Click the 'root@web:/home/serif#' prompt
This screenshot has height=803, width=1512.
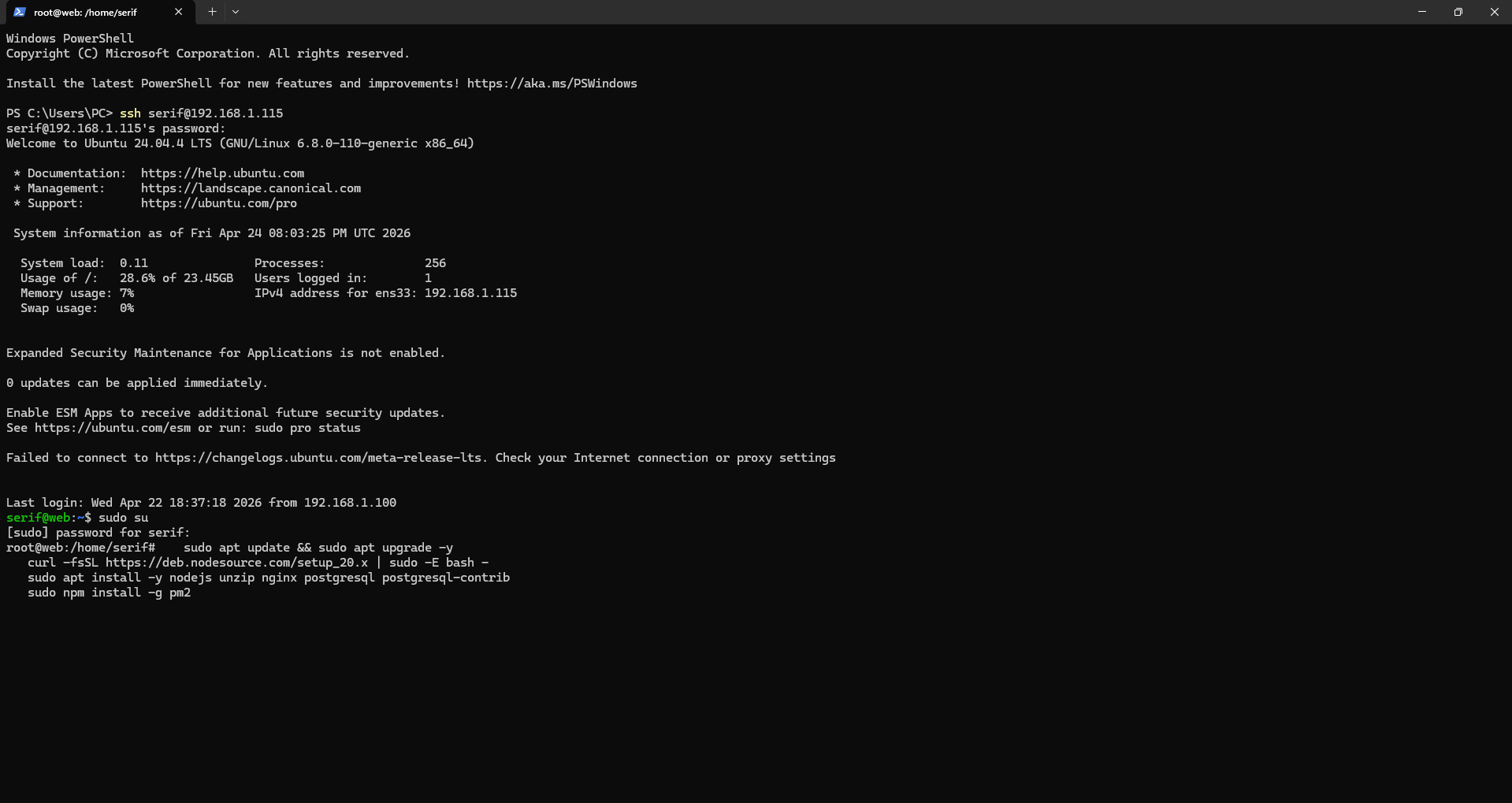[80, 548]
